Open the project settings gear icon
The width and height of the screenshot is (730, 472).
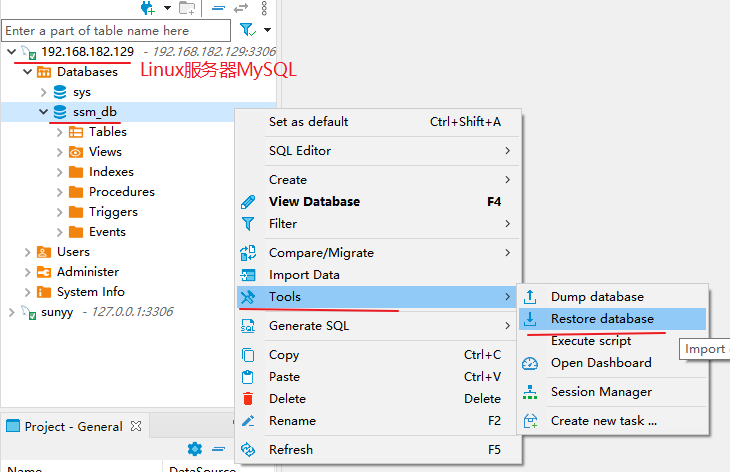(195, 449)
